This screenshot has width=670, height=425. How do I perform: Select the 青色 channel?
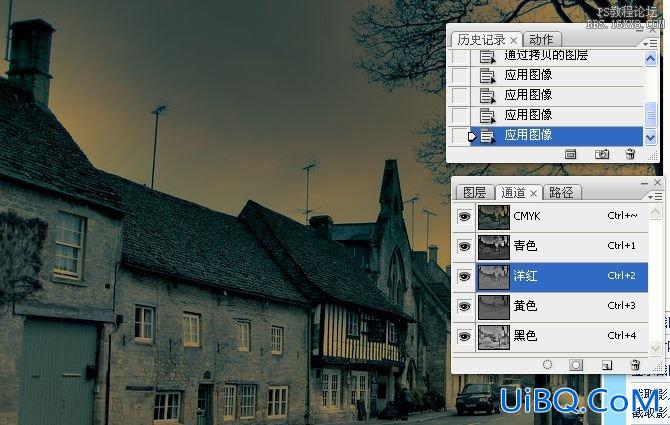tap(562, 246)
